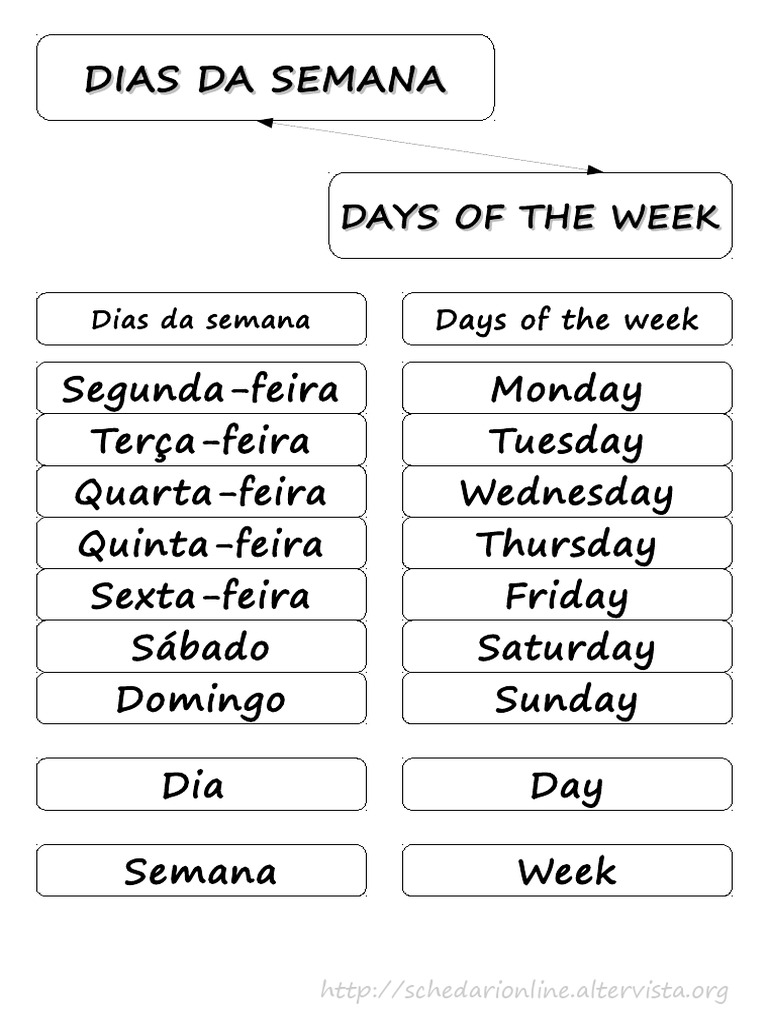Viewport: 768px width, 1024px height.
Task: Select the Week box
Action: coord(567,871)
